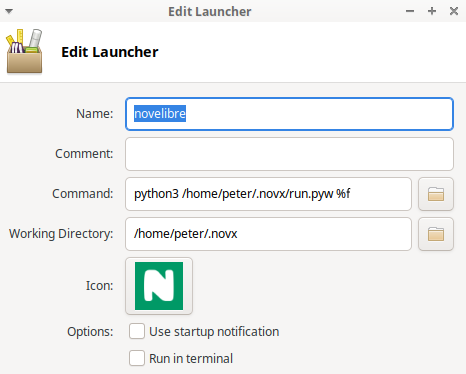Click the green N launcher icon button
466x374 pixels.
(x=159, y=286)
